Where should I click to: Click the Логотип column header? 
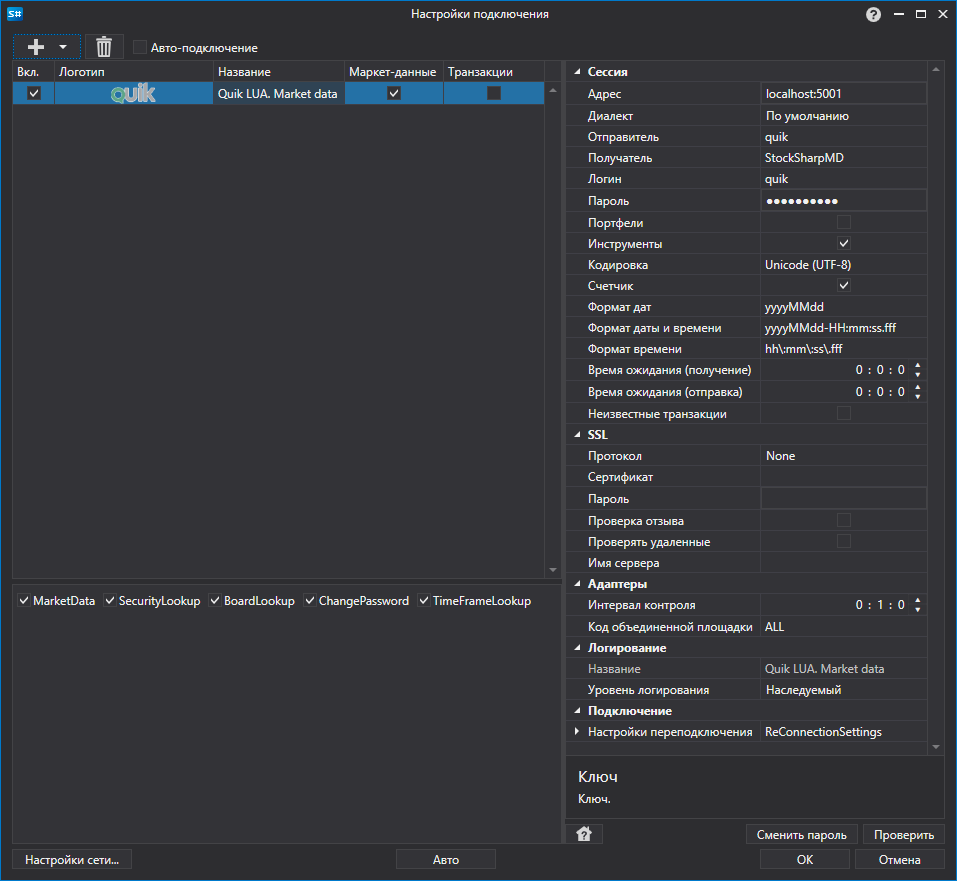click(x=134, y=71)
